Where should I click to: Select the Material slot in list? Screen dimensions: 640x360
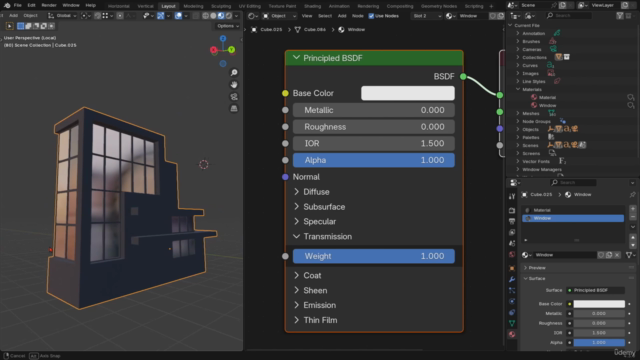point(573,210)
